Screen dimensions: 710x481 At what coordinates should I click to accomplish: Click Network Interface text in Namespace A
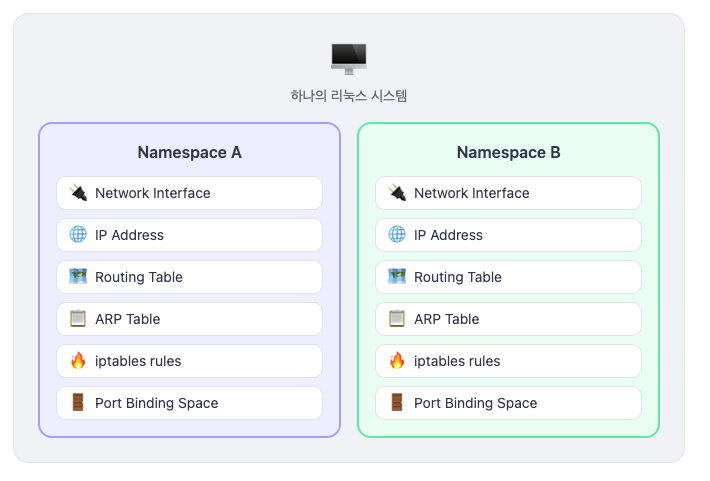pyautogui.click(x=153, y=193)
